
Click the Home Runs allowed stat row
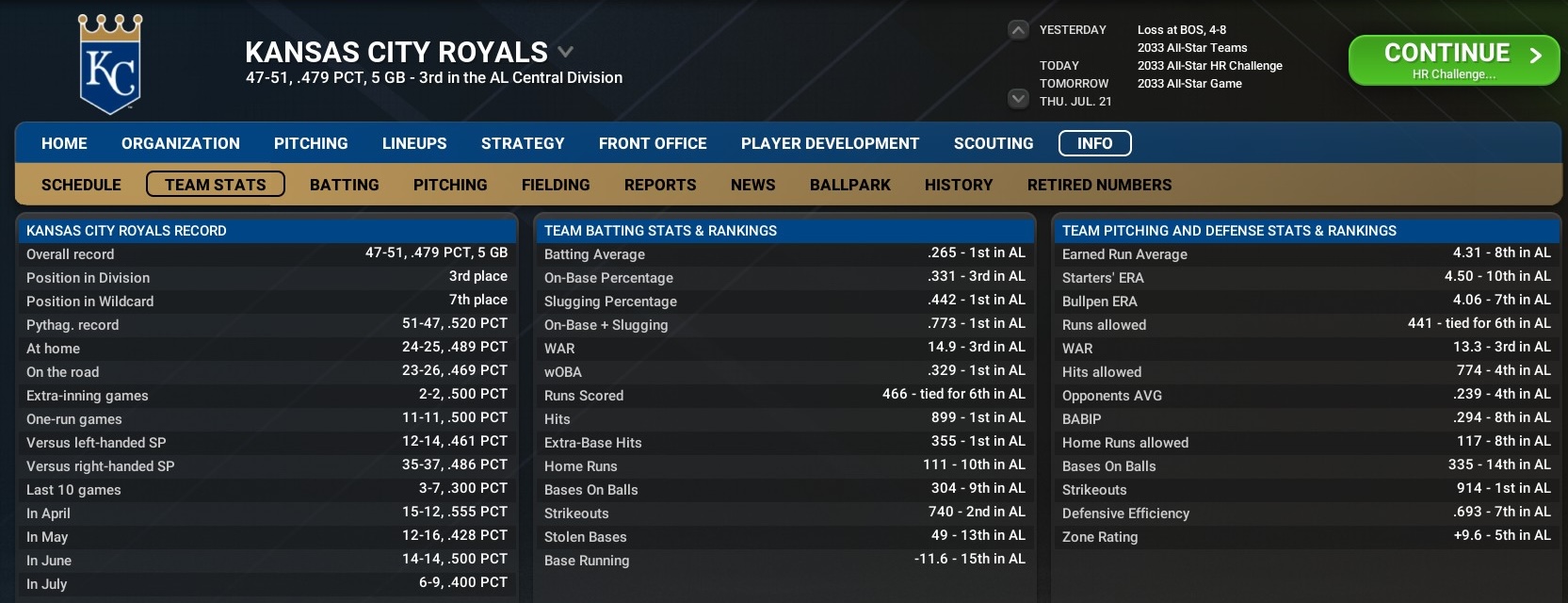pyautogui.click(x=1305, y=442)
